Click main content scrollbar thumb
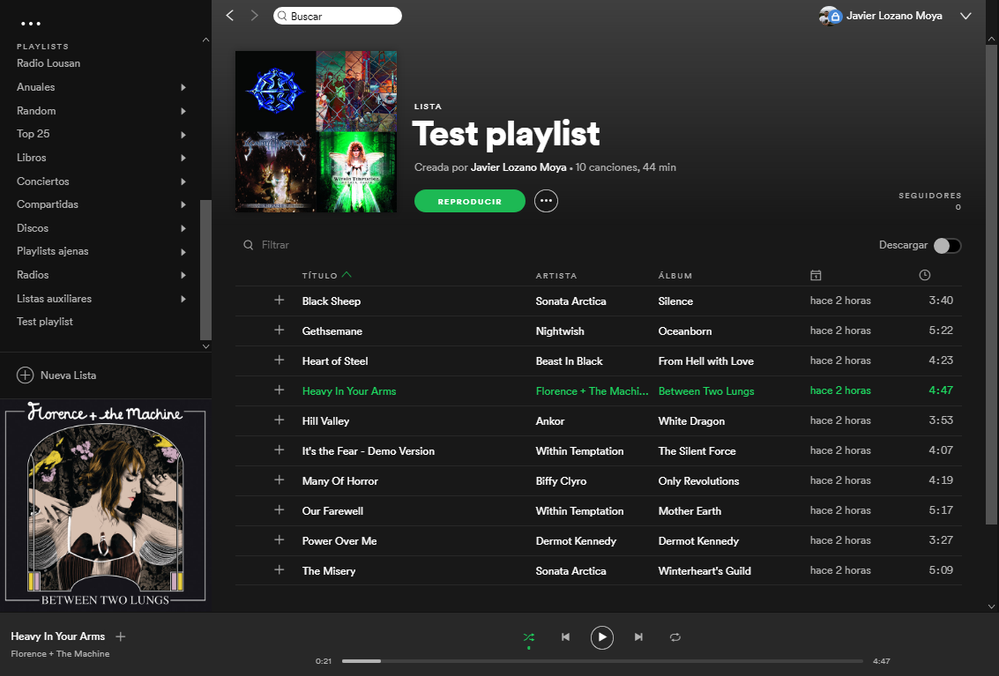999x676 pixels. click(x=991, y=284)
